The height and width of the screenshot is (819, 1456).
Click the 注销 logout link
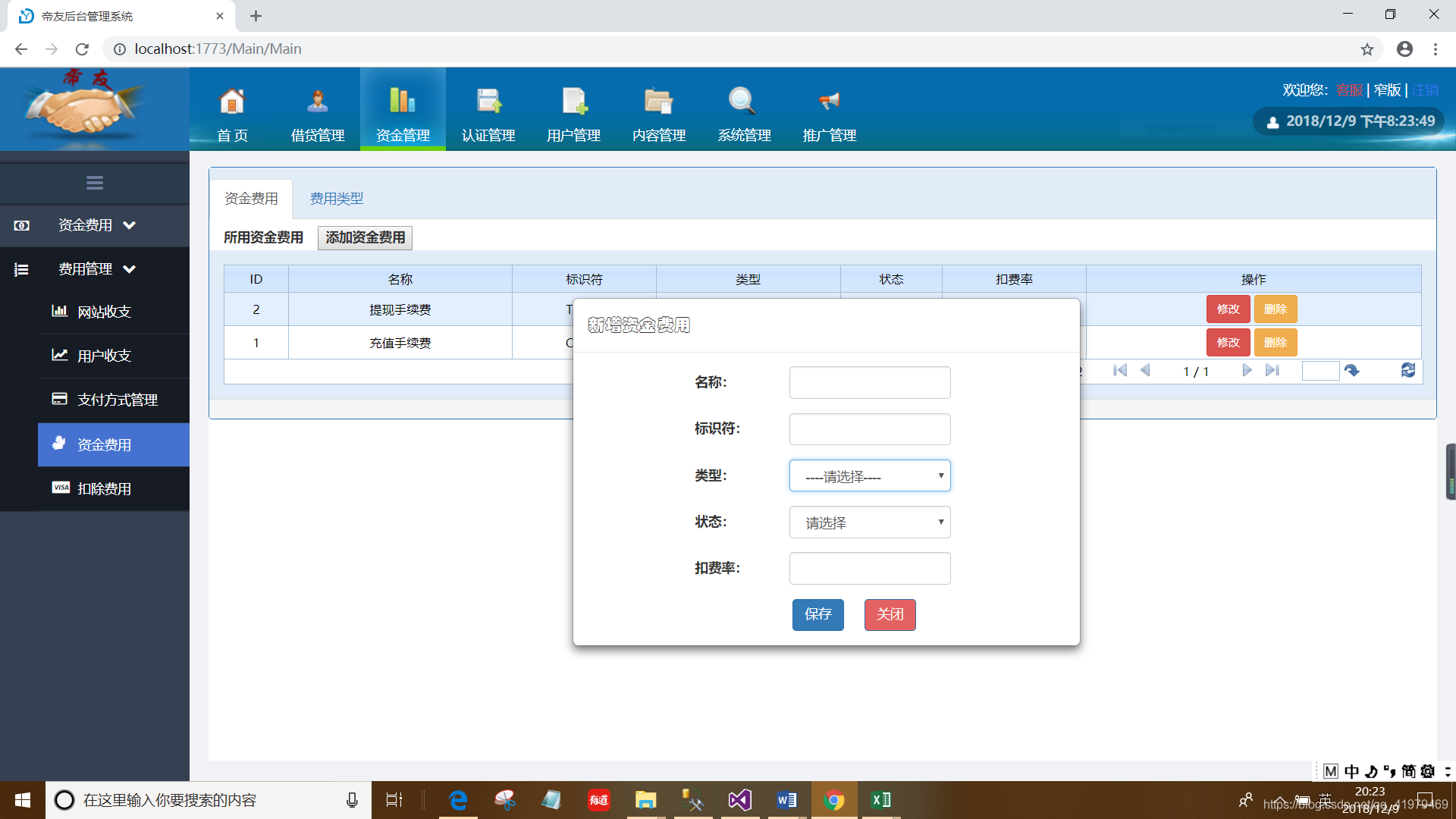point(1425,90)
